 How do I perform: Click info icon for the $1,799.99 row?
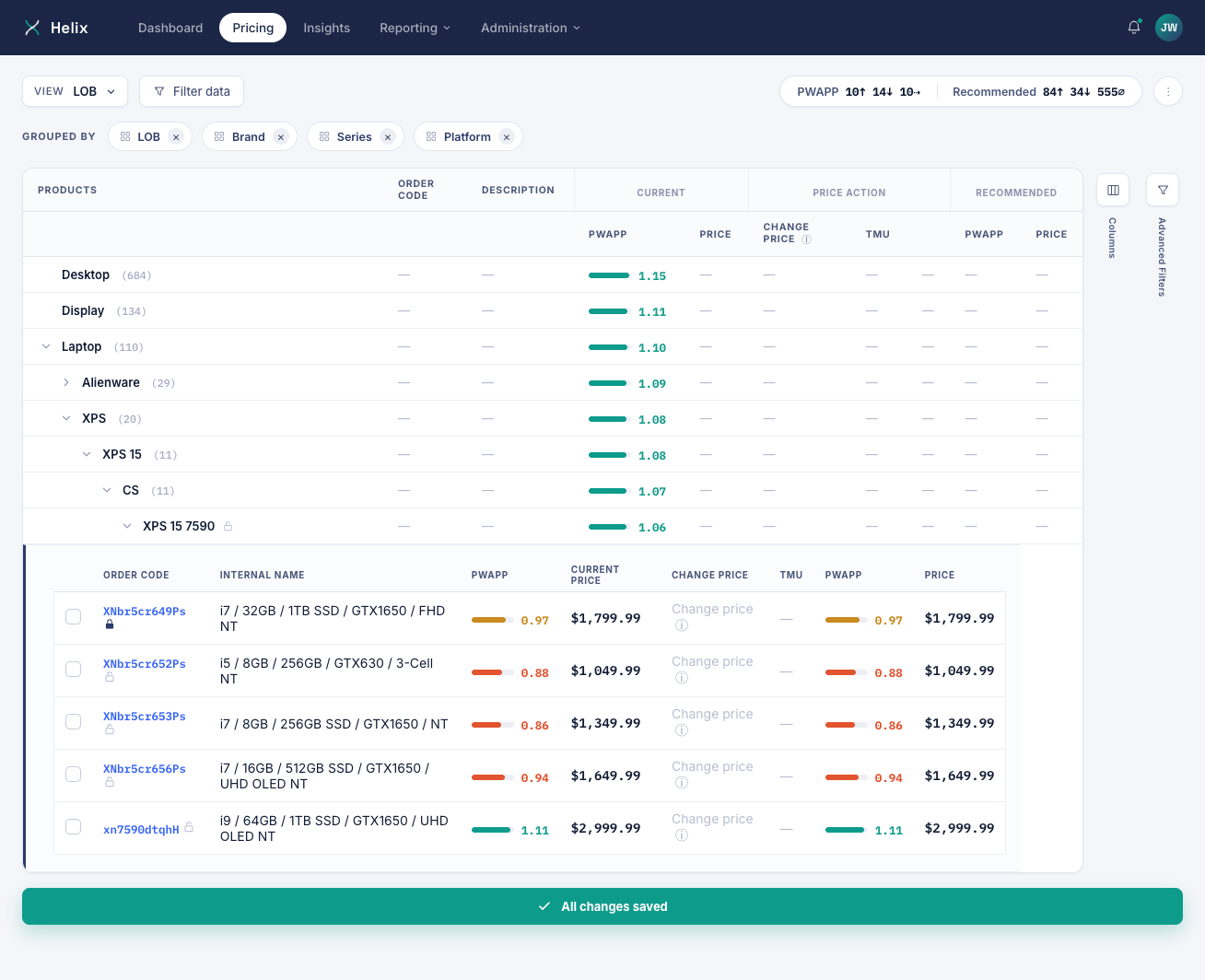pos(682,625)
